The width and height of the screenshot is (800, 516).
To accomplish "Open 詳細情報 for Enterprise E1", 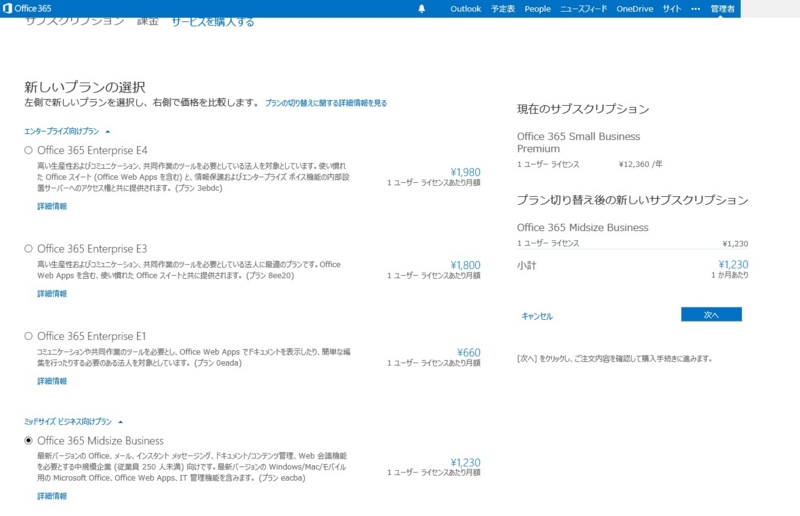I will [52, 381].
